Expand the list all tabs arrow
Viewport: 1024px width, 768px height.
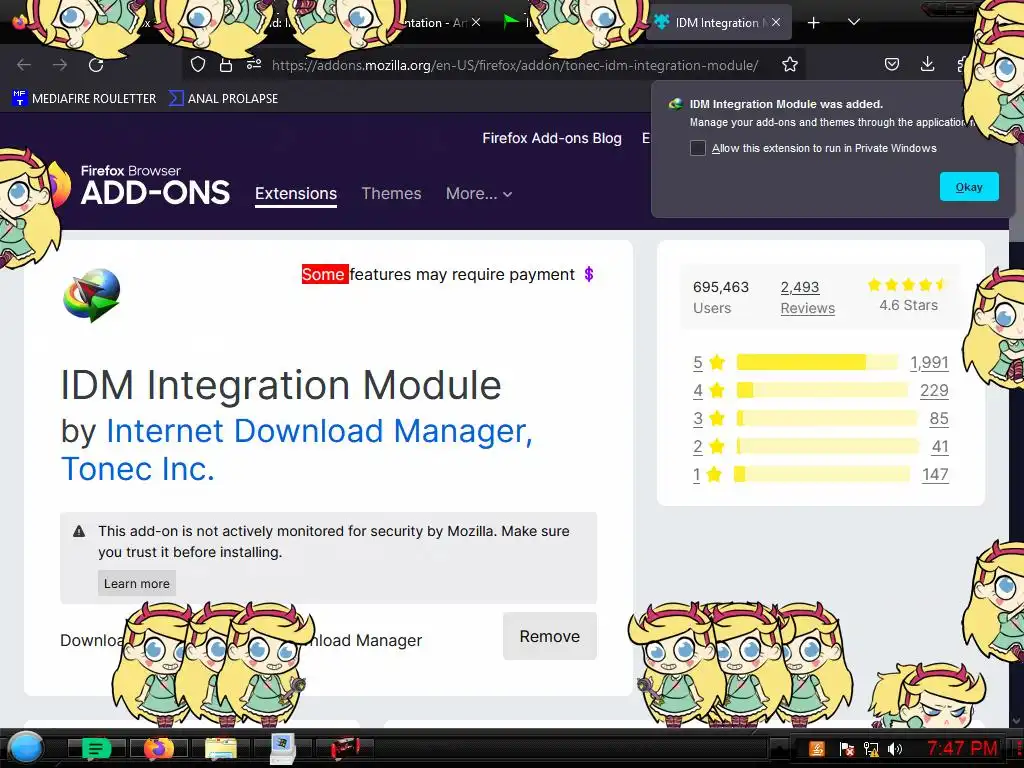pyautogui.click(x=854, y=22)
